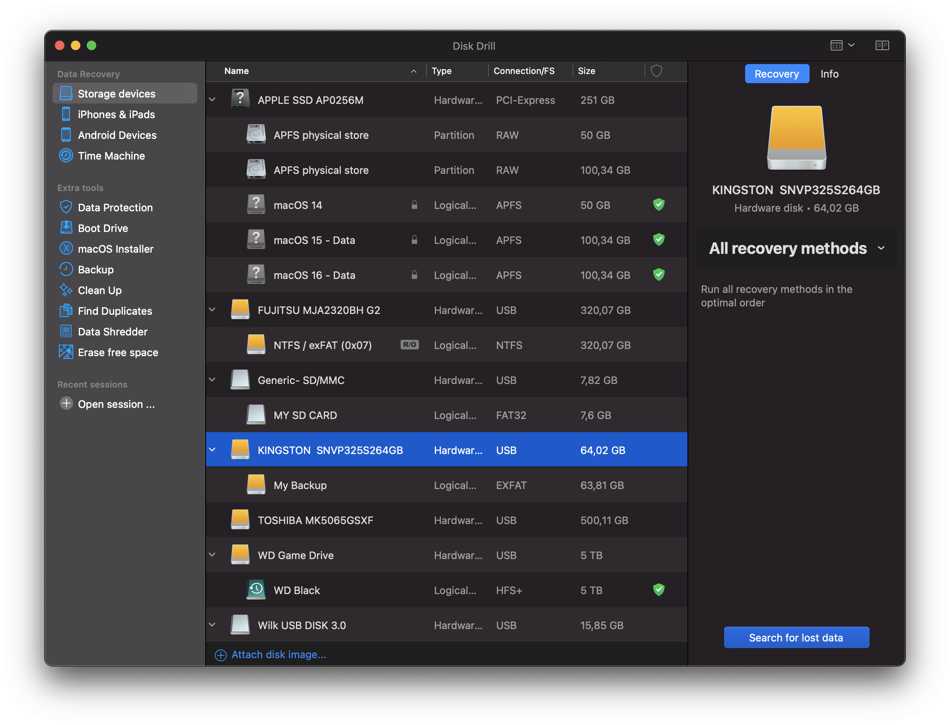Sort by the Type column header
Screen dimensions: 950x725
click(457, 71)
